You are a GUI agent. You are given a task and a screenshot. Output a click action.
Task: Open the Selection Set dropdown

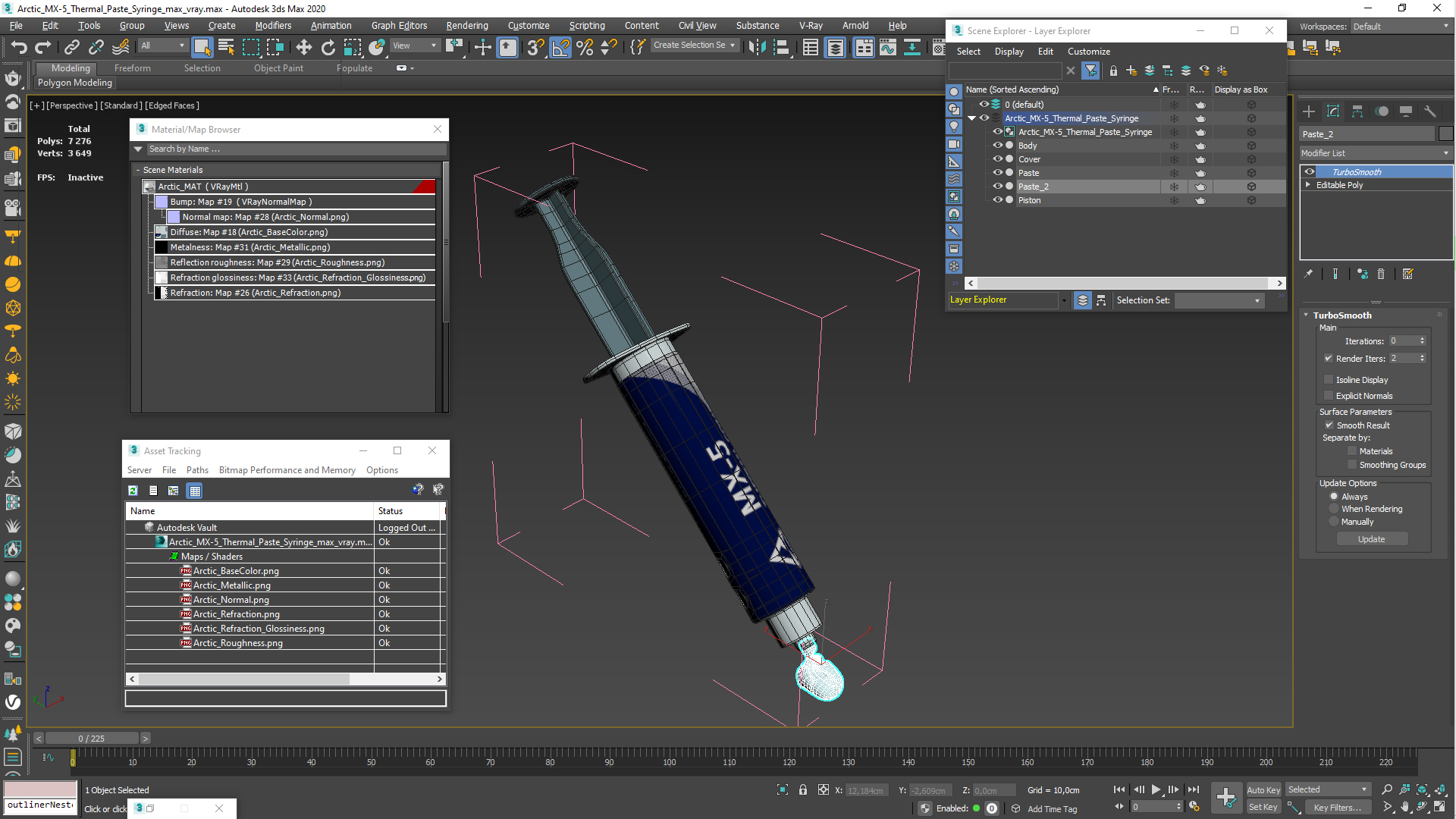(x=1219, y=300)
